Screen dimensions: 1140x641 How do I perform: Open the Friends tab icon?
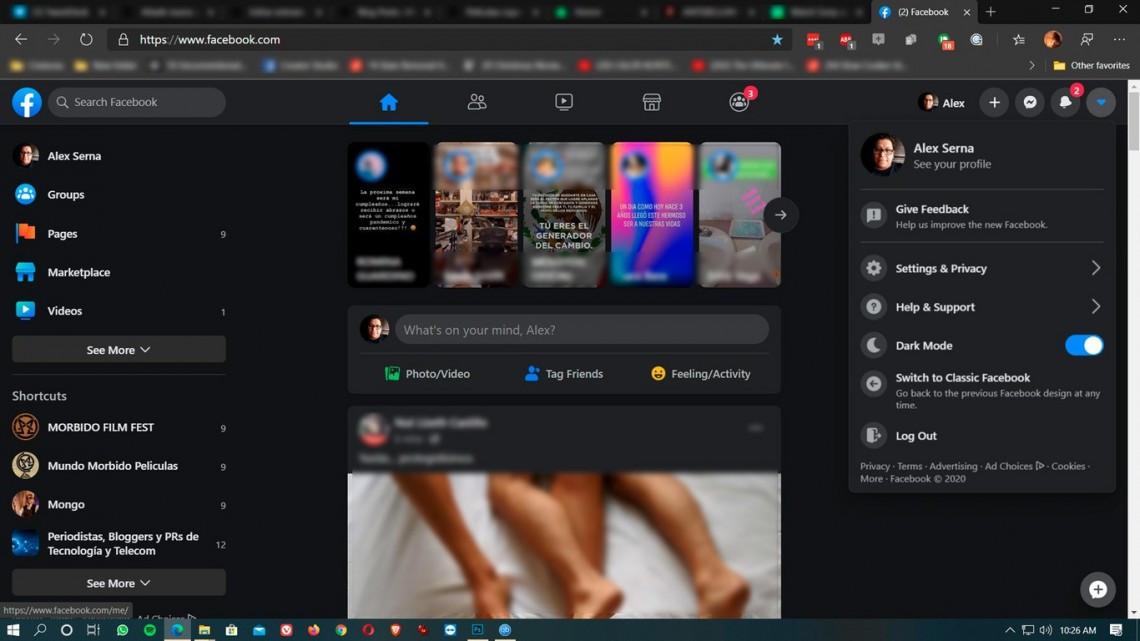point(477,102)
